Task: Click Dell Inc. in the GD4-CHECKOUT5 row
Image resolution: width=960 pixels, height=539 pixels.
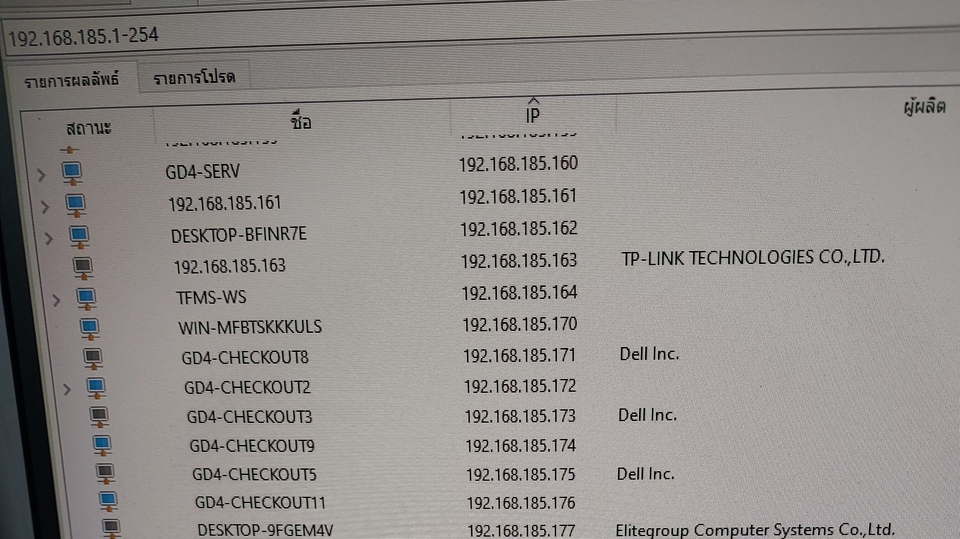Action: (x=645, y=473)
